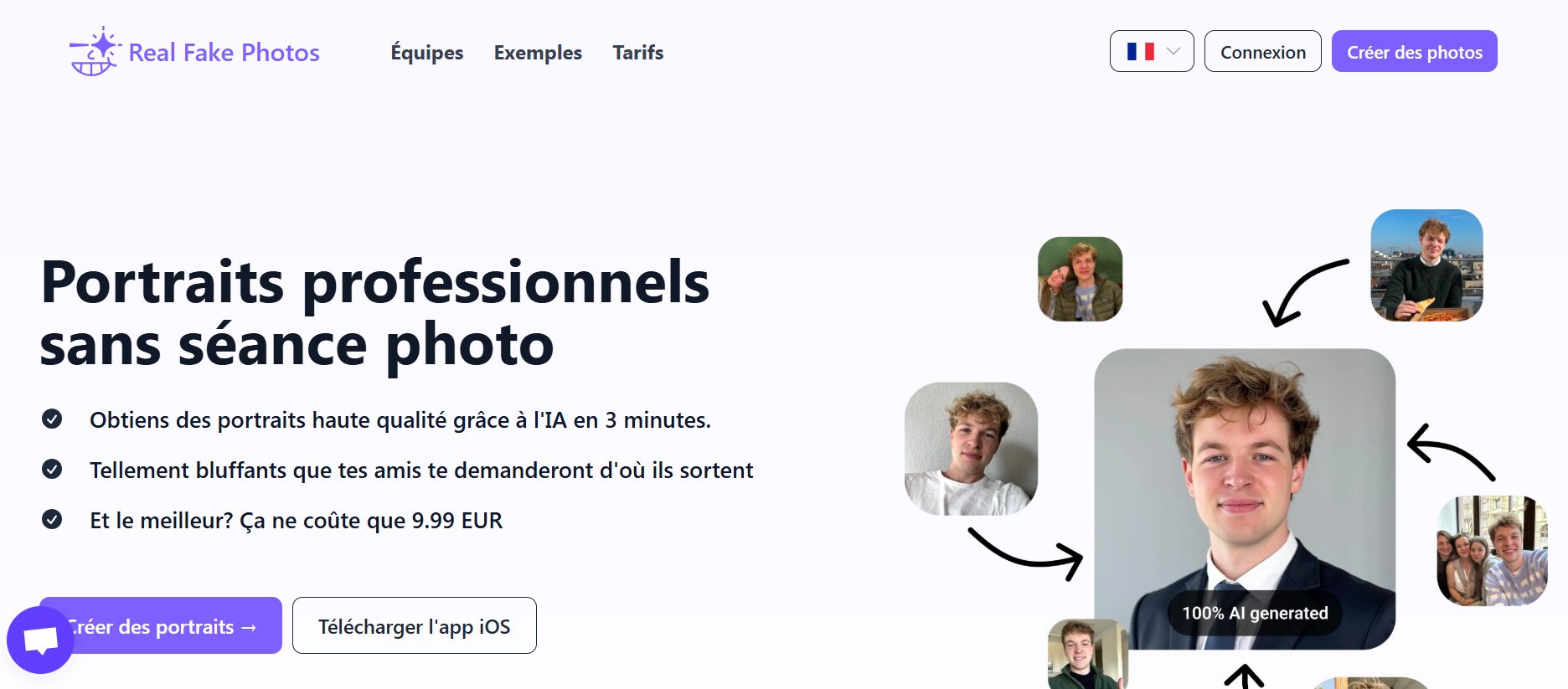1568x689 pixels.
Task: Click the French flag icon
Action: click(x=1140, y=52)
